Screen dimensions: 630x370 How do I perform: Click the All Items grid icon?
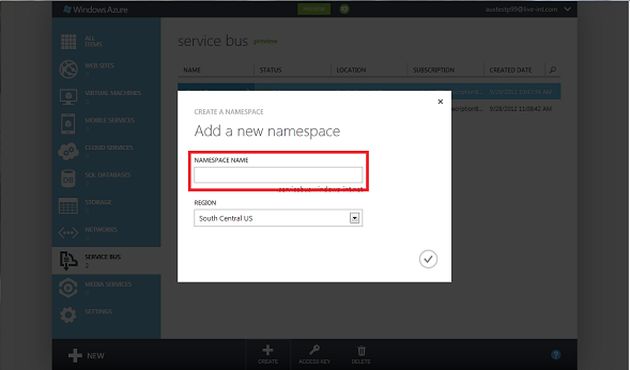tap(68, 41)
